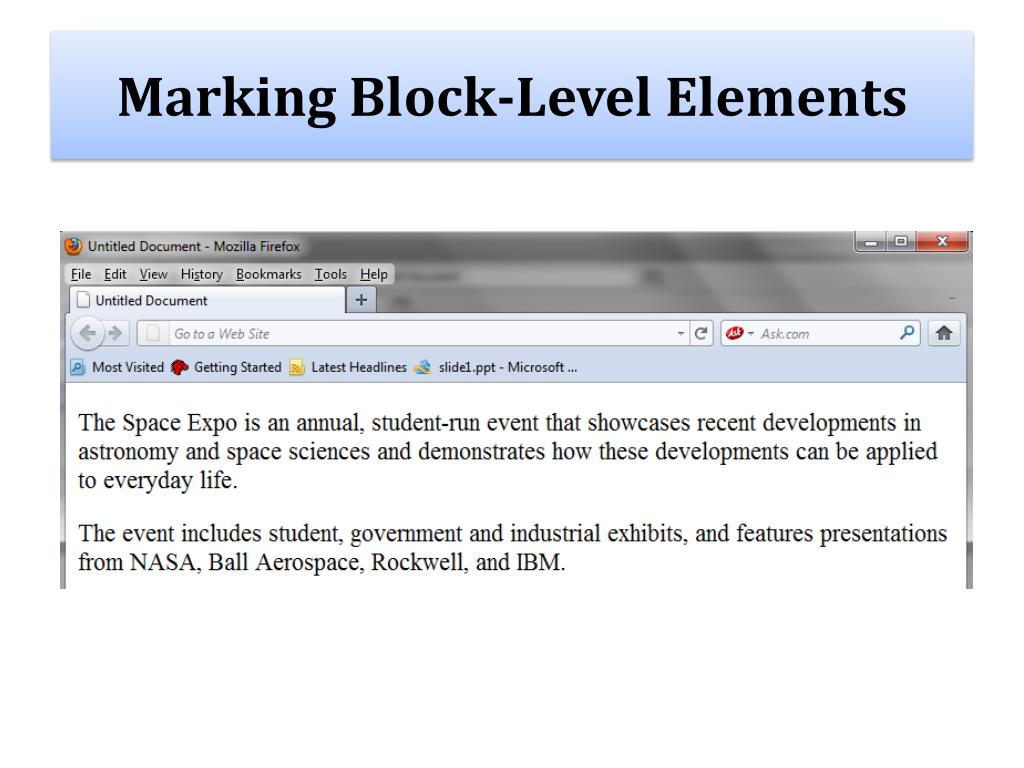Open the Edit menu

115,274
